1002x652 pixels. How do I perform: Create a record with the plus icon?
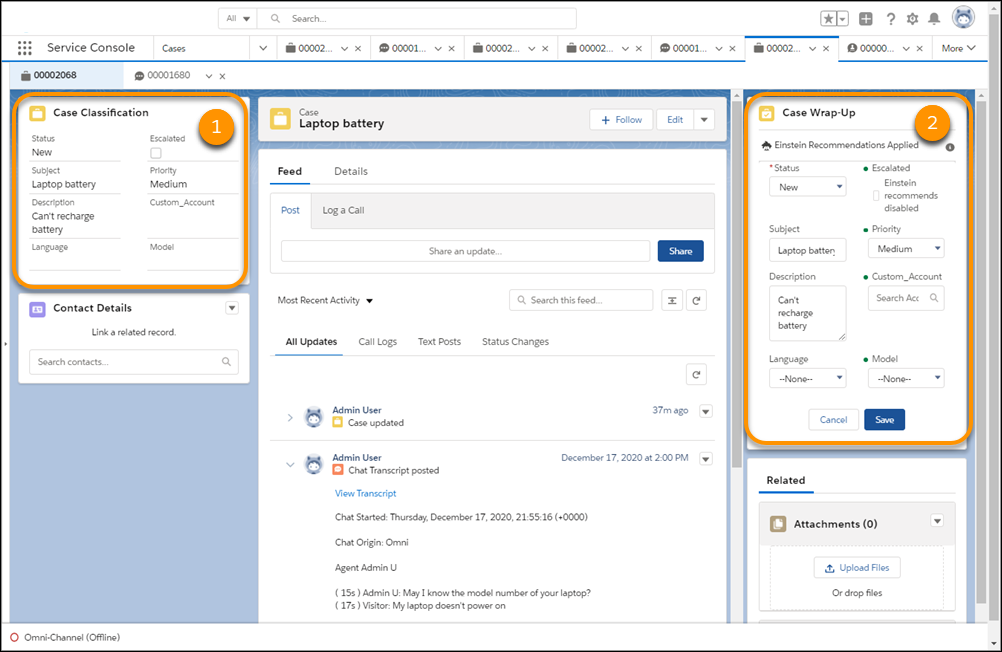click(866, 18)
